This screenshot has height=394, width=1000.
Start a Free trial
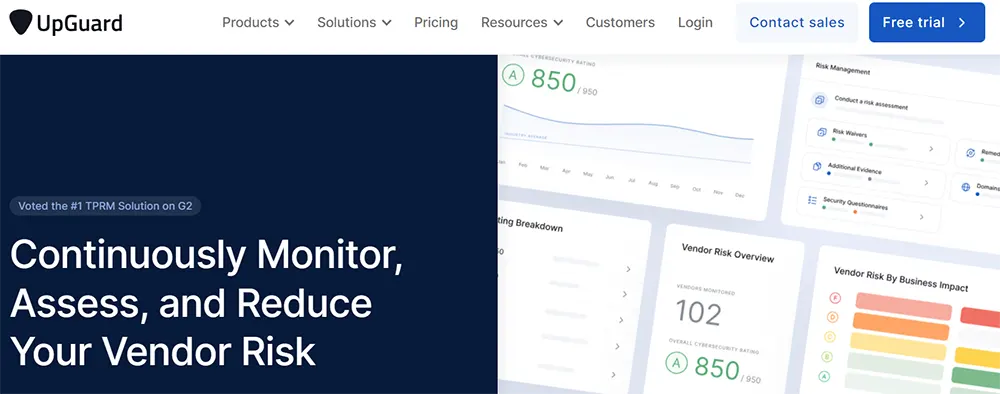coord(927,23)
